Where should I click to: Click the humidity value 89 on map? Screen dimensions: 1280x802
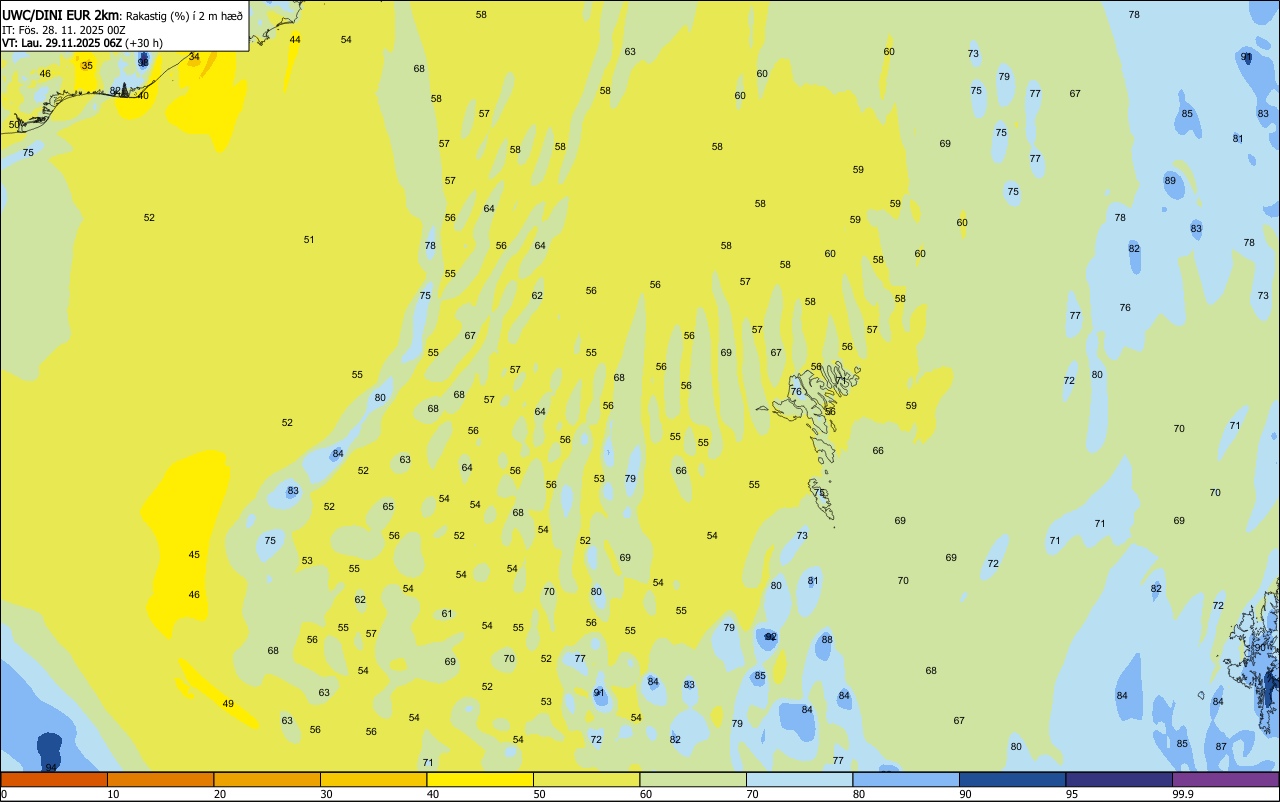click(x=1170, y=180)
